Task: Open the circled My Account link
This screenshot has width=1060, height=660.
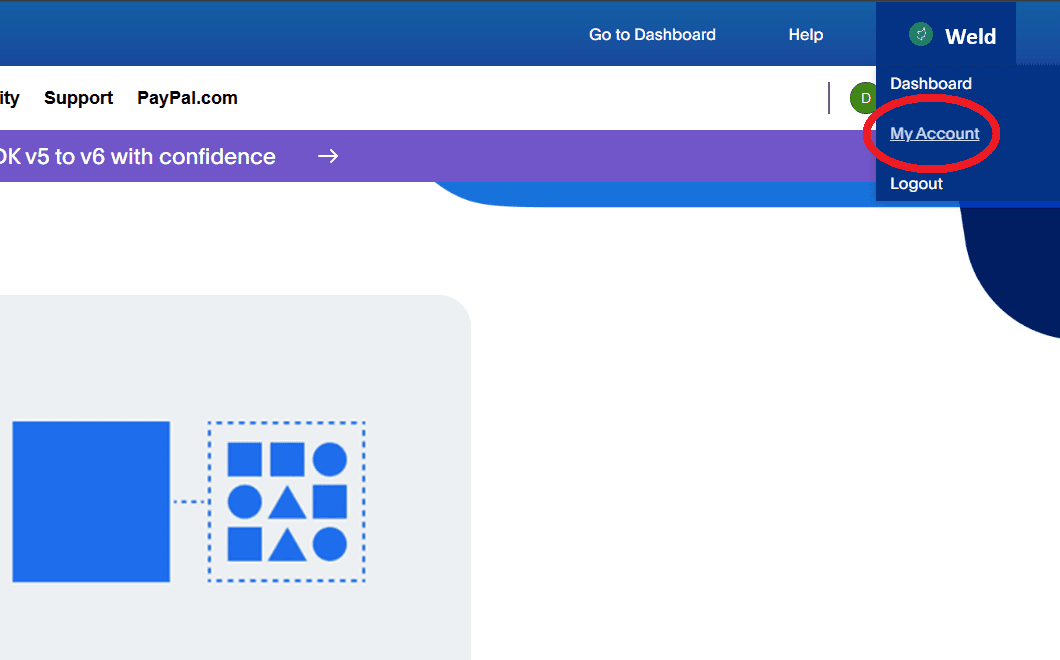Action: (935, 133)
